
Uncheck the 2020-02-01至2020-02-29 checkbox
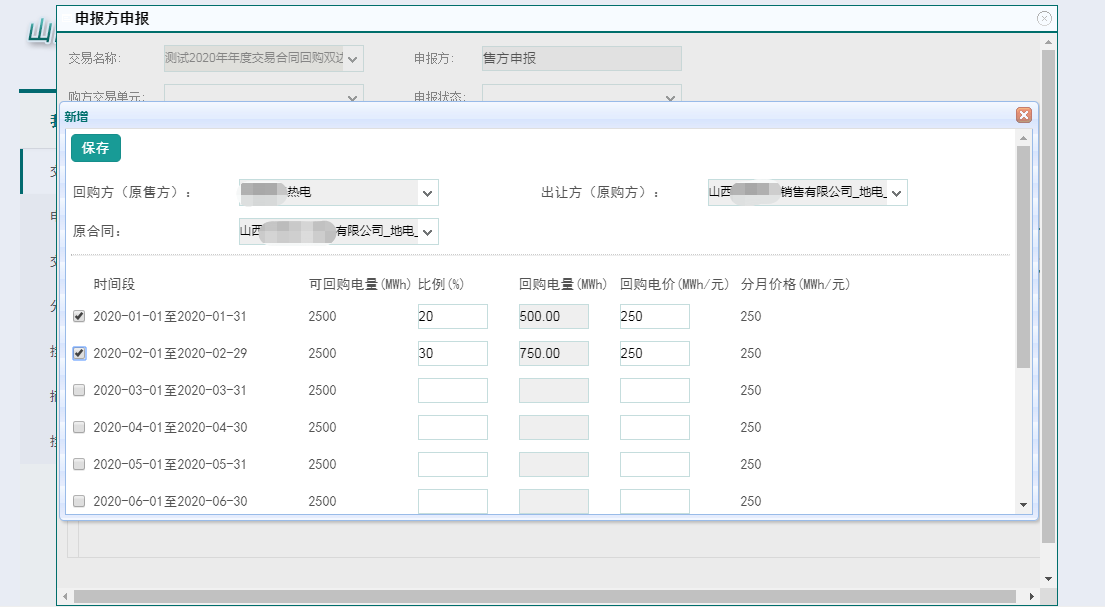tap(80, 353)
